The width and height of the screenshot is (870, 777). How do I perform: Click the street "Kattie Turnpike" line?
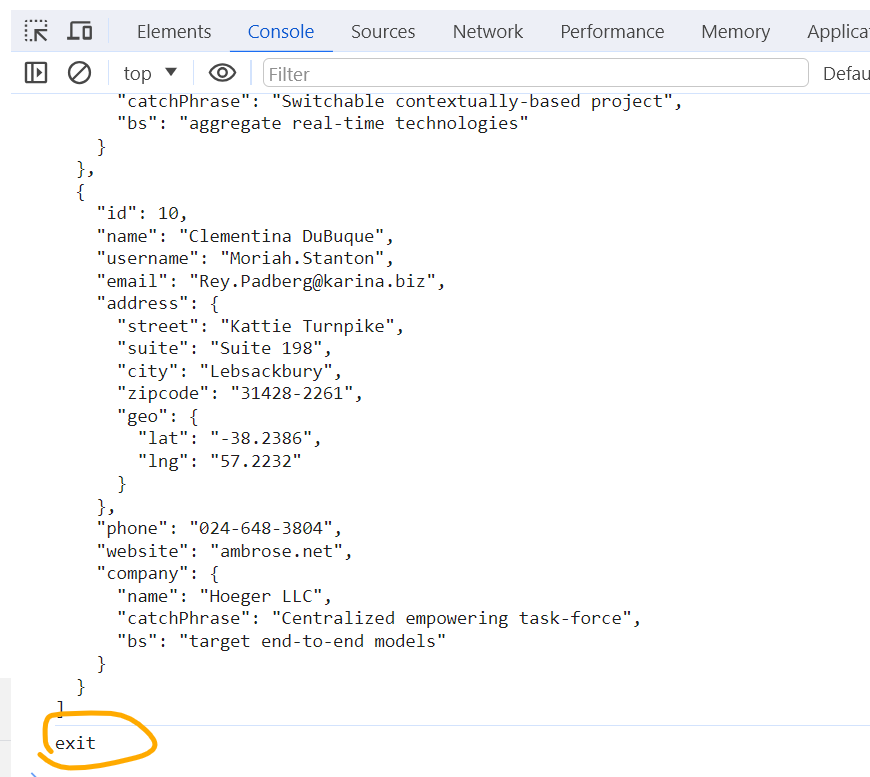[x=260, y=326]
